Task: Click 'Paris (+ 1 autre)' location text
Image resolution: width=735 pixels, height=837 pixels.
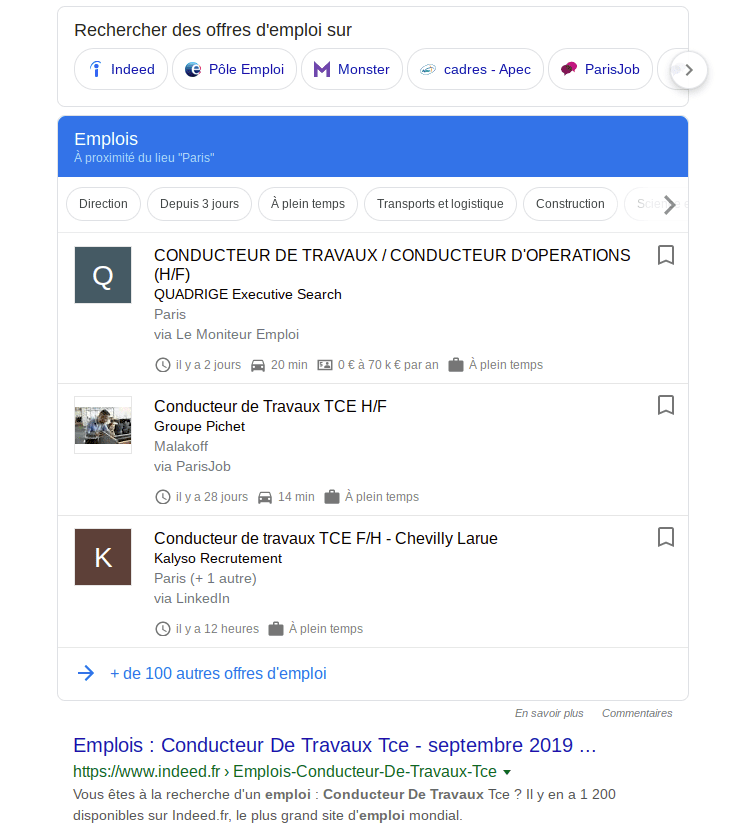Action: pos(205,579)
